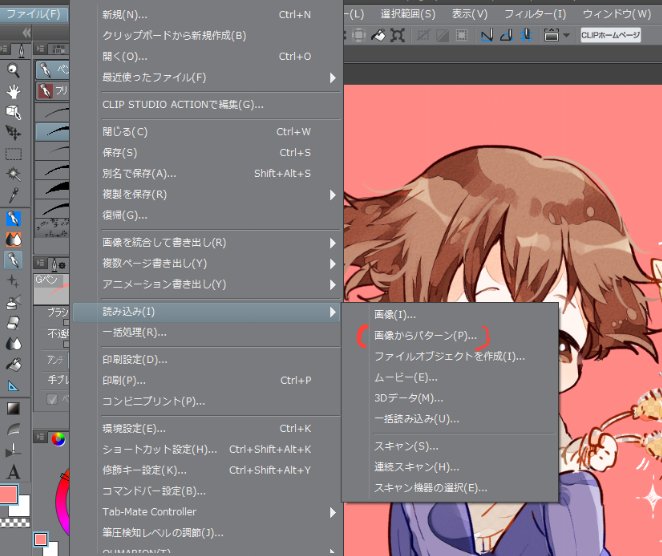Toggle Snap to Special Ruler
Screen dimensions: 662x556
pyautogui.click(x=507, y=35)
